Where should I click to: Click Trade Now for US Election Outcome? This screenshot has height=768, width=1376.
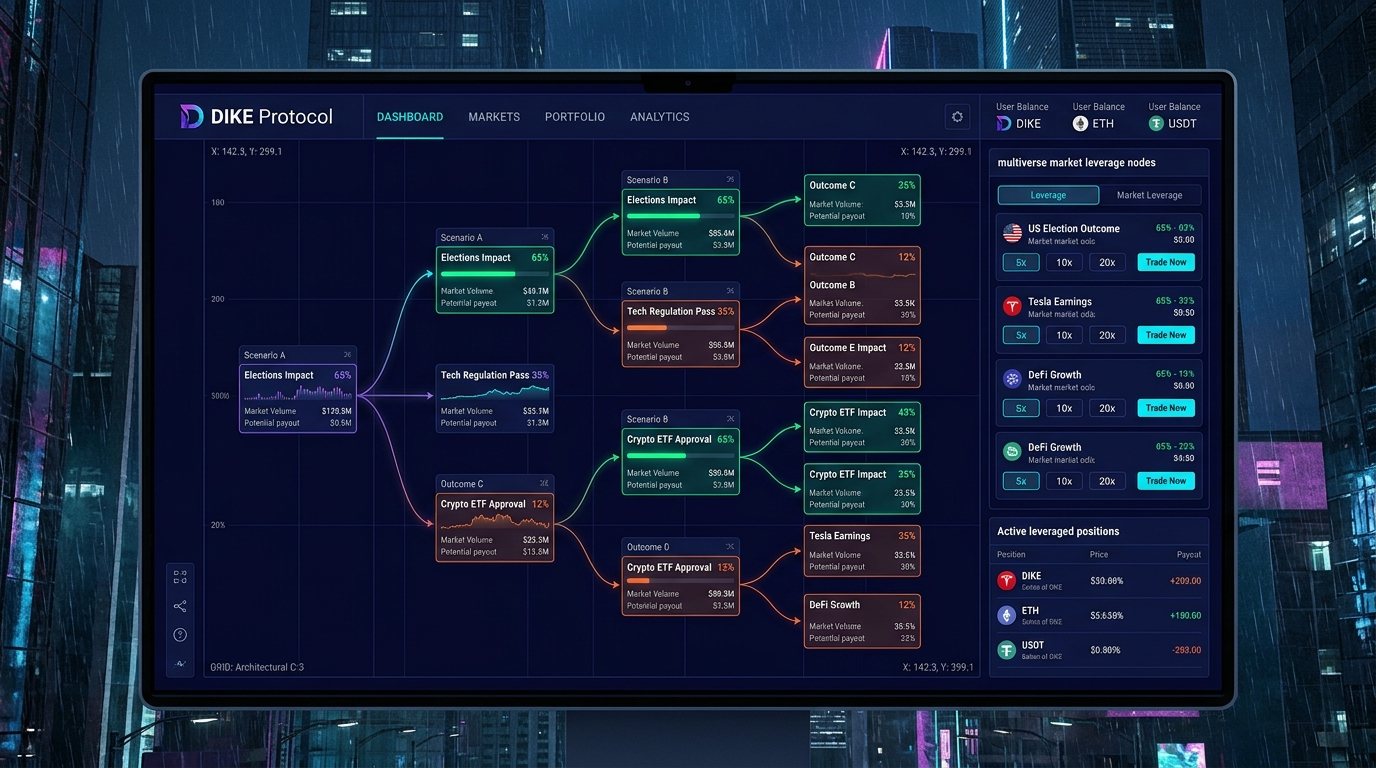tap(1166, 262)
